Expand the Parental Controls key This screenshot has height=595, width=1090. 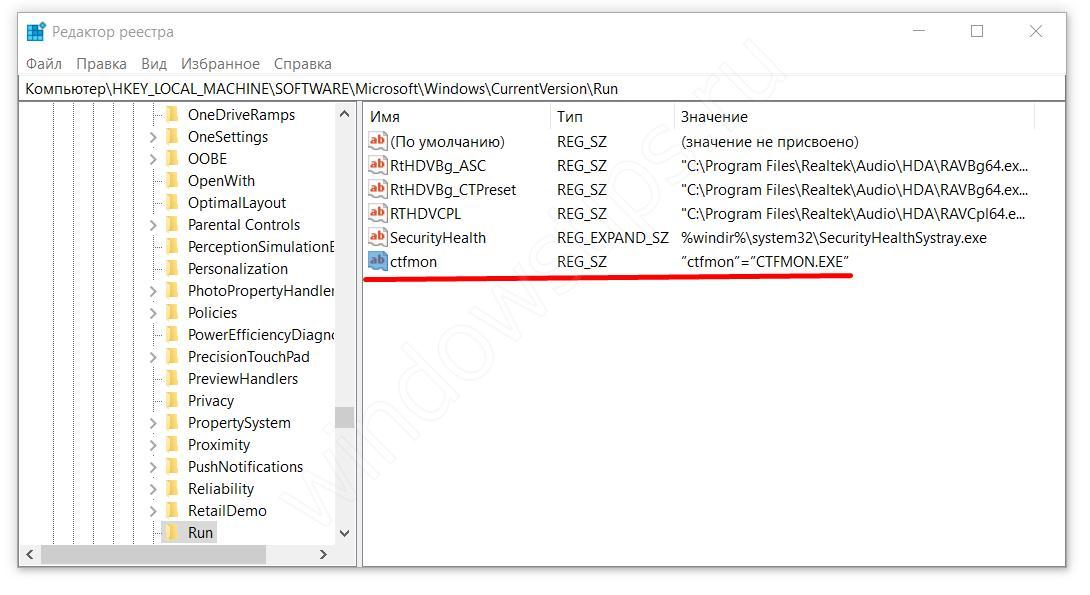(153, 225)
